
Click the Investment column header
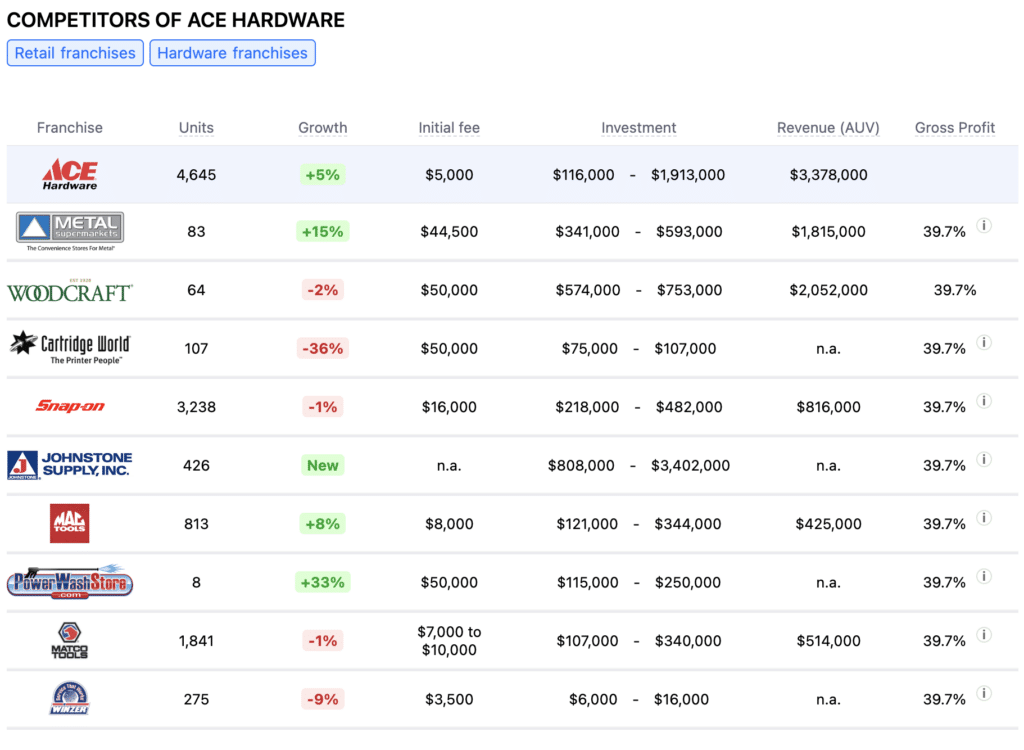click(x=639, y=127)
